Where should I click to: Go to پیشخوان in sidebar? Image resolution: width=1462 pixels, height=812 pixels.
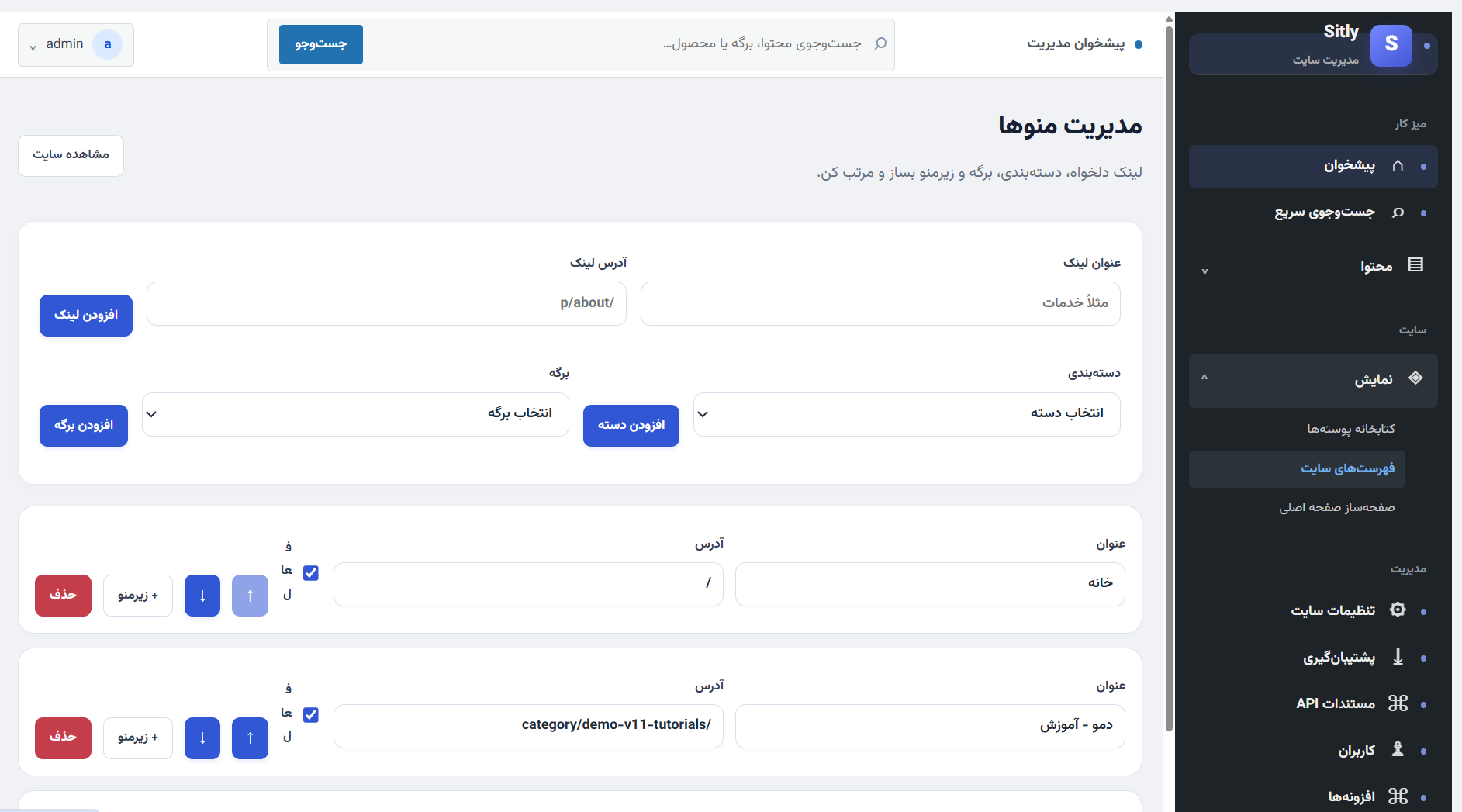[1313, 167]
